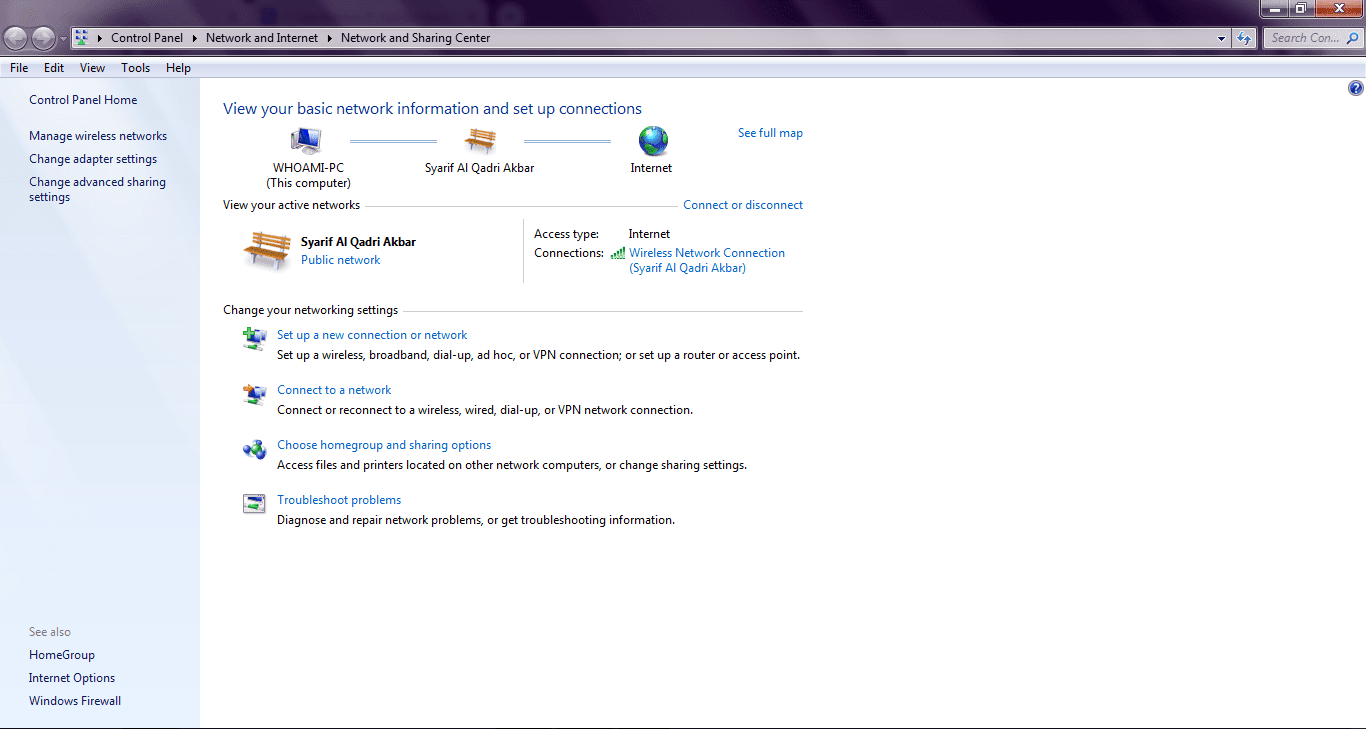Click Connect or disconnect link
The height and width of the screenshot is (729, 1366).
743,205
